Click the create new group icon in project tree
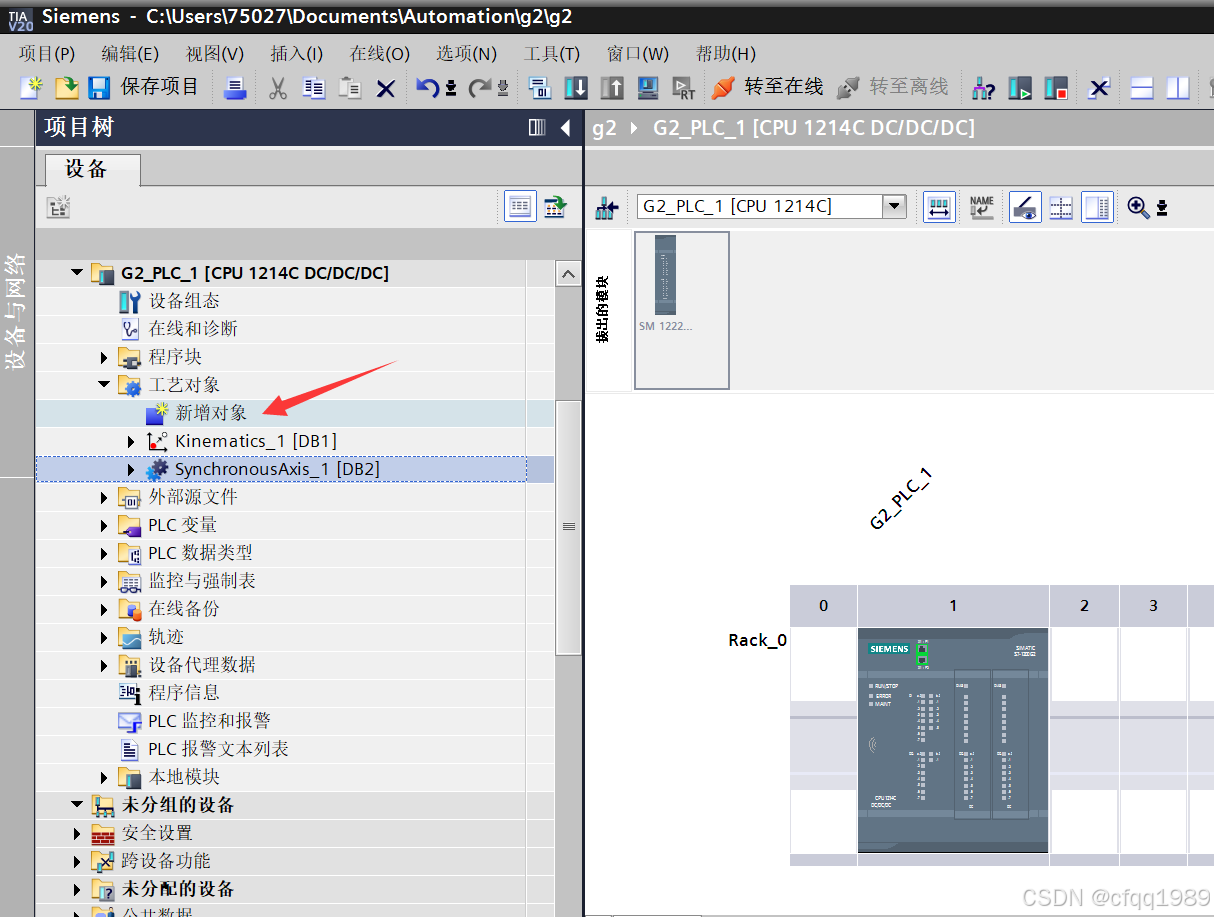The width and height of the screenshot is (1214, 917). [59, 207]
